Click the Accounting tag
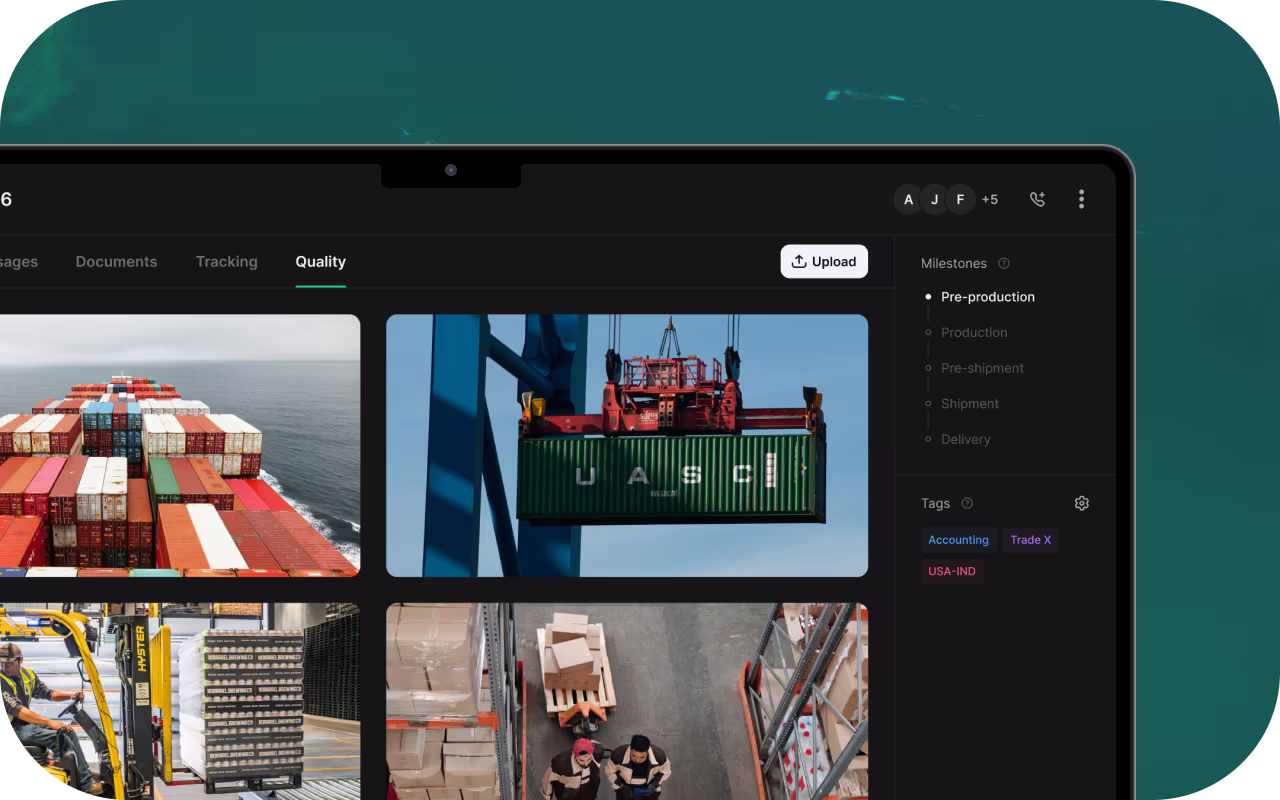The height and width of the screenshot is (800, 1280). coord(958,540)
